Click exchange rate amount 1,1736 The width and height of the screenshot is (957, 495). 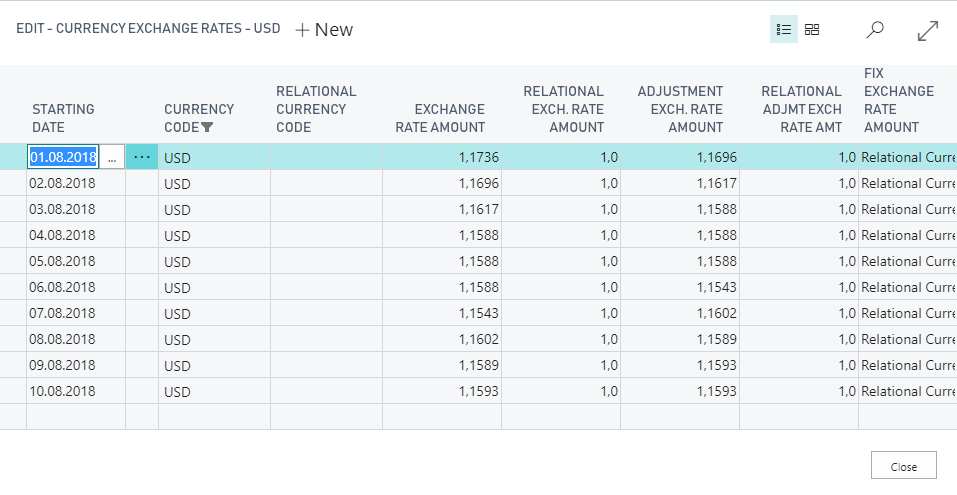point(442,157)
